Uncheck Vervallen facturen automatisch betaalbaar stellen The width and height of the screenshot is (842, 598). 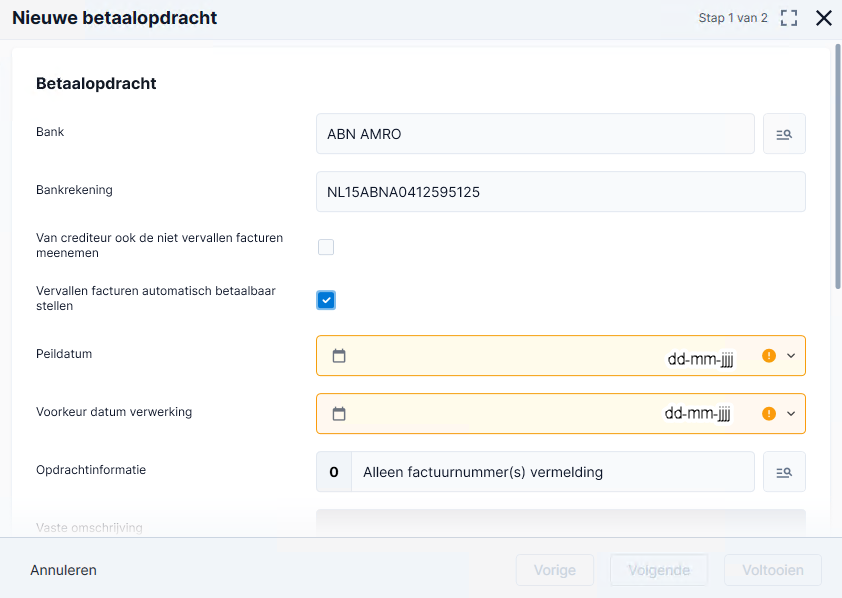point(326,300)
